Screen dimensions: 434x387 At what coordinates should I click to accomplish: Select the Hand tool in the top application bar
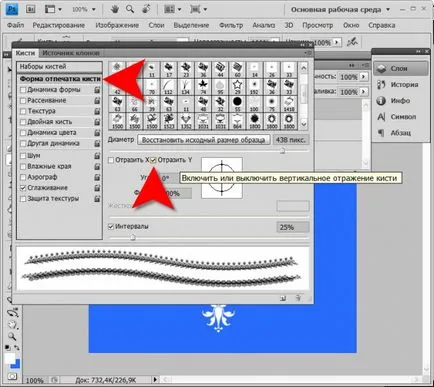(115, 9)
